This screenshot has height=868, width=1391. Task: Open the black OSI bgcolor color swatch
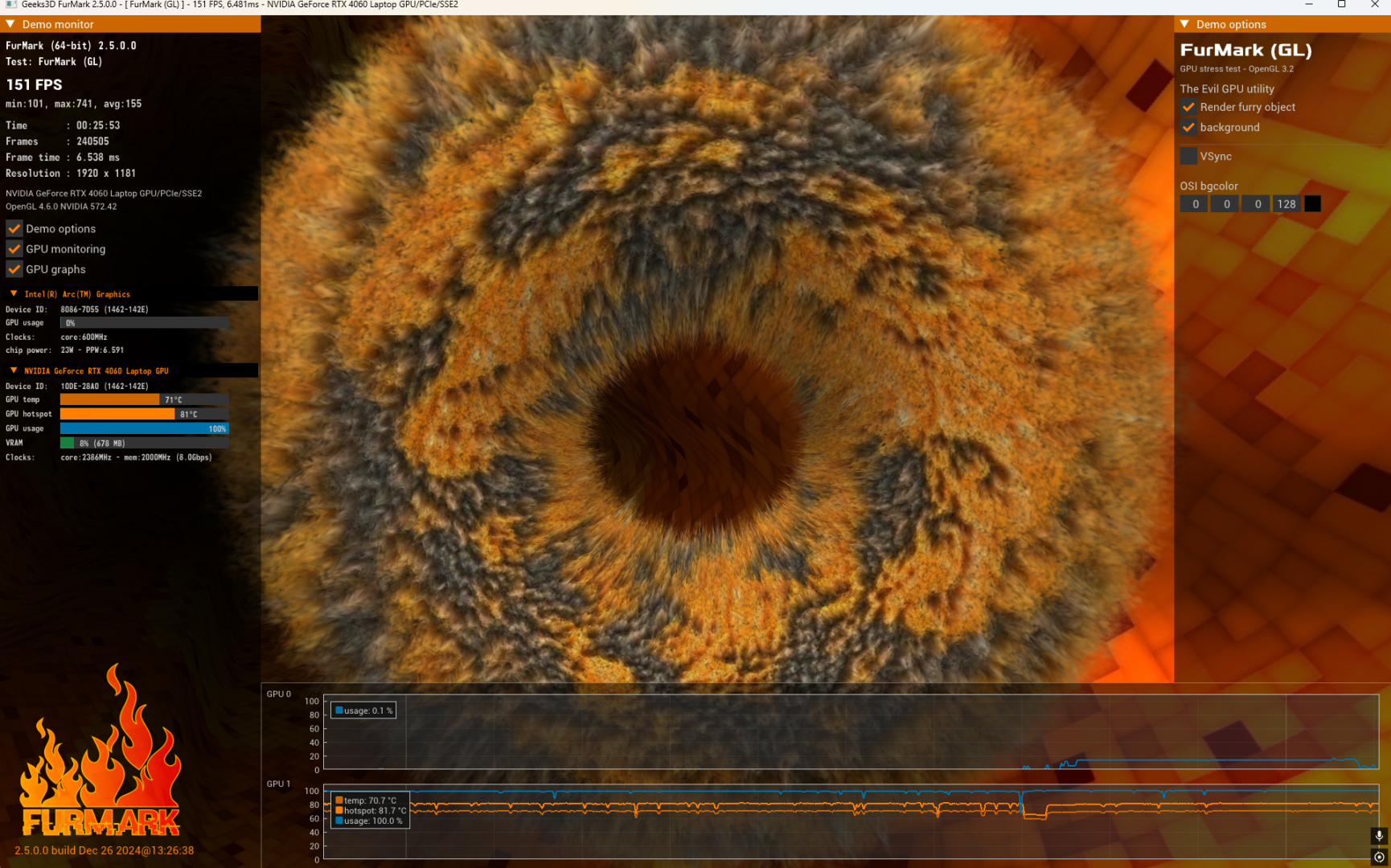[x=1312, y=204]
